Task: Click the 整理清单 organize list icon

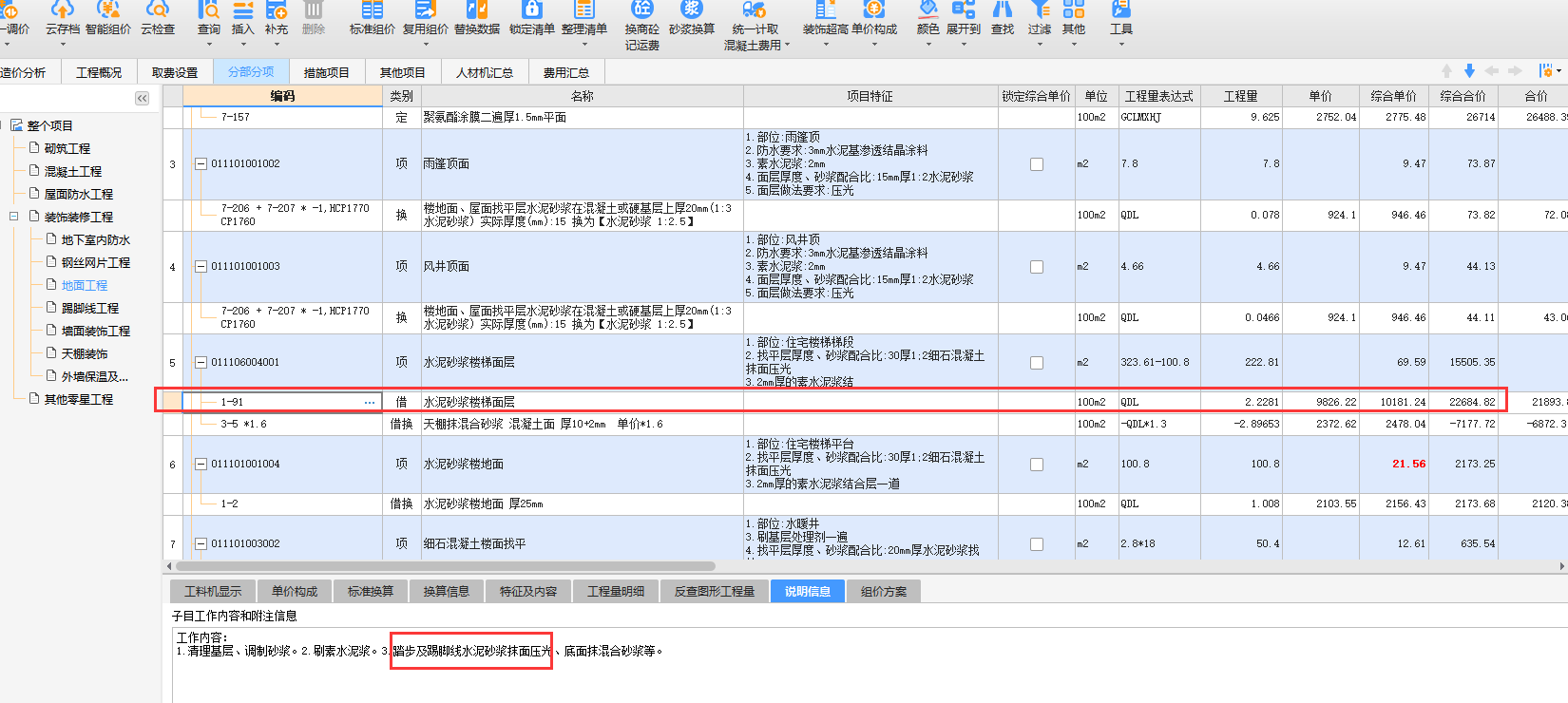Action: pos(584,9)
